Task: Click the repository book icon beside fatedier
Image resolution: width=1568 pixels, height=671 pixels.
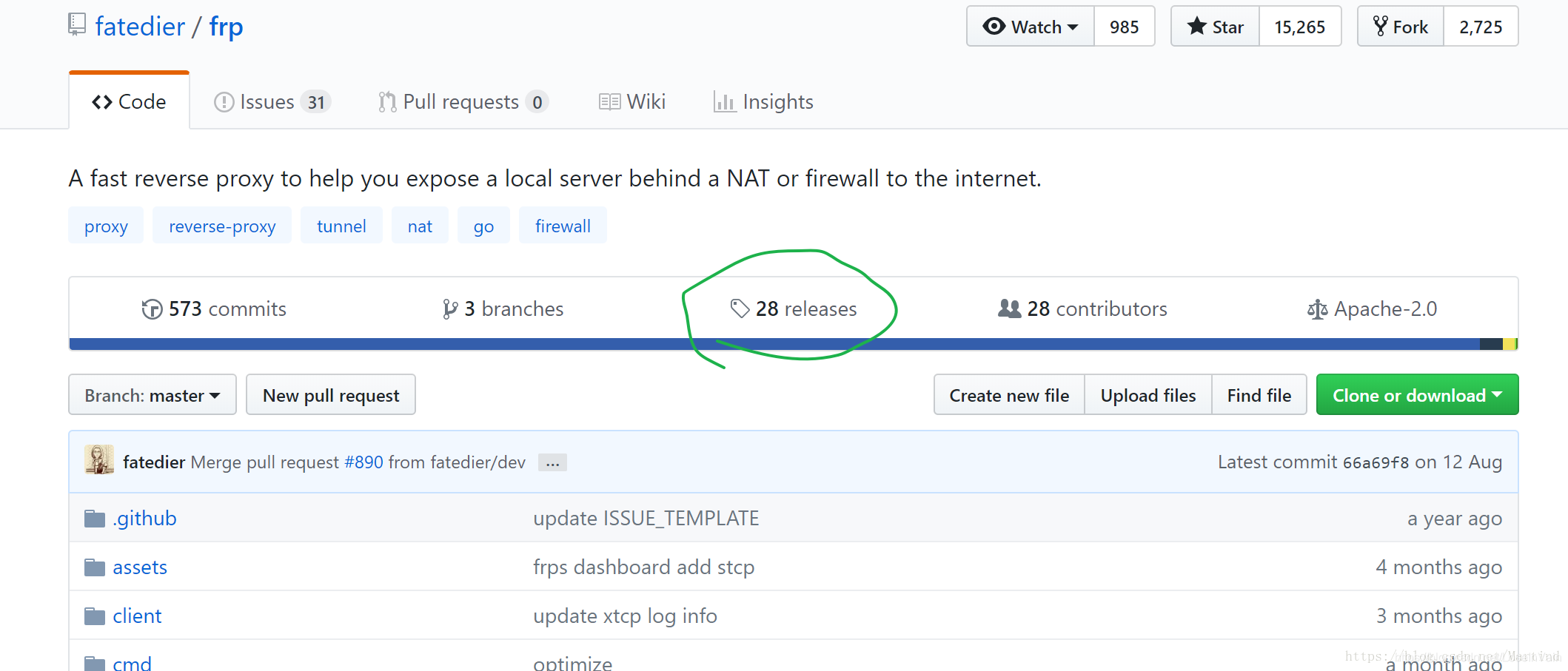Action: tap(76, 24)
